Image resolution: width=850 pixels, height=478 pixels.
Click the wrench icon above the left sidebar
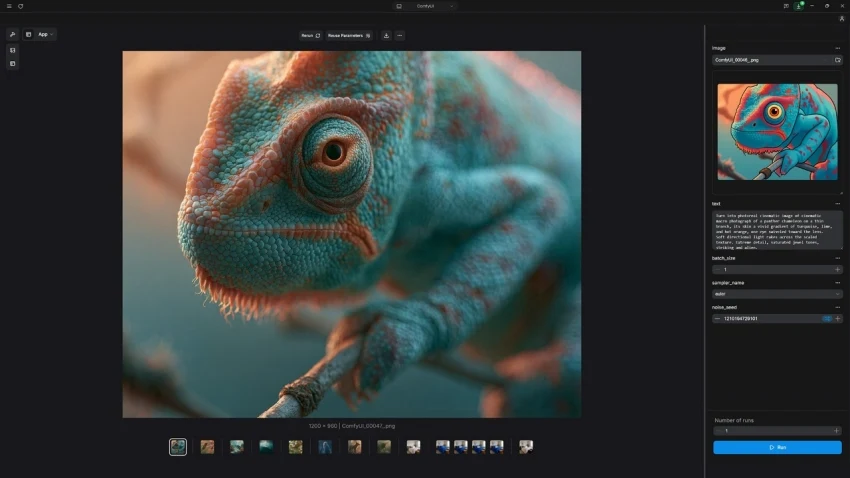click(x=12, y=34)
